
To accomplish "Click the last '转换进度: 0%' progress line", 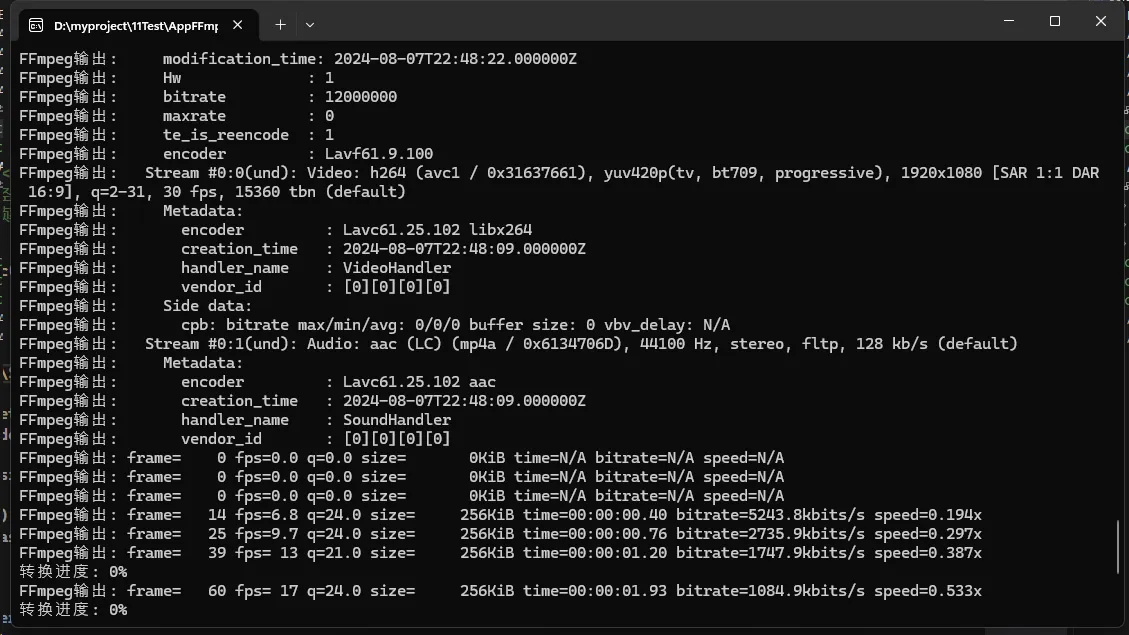I will (73, 610).
